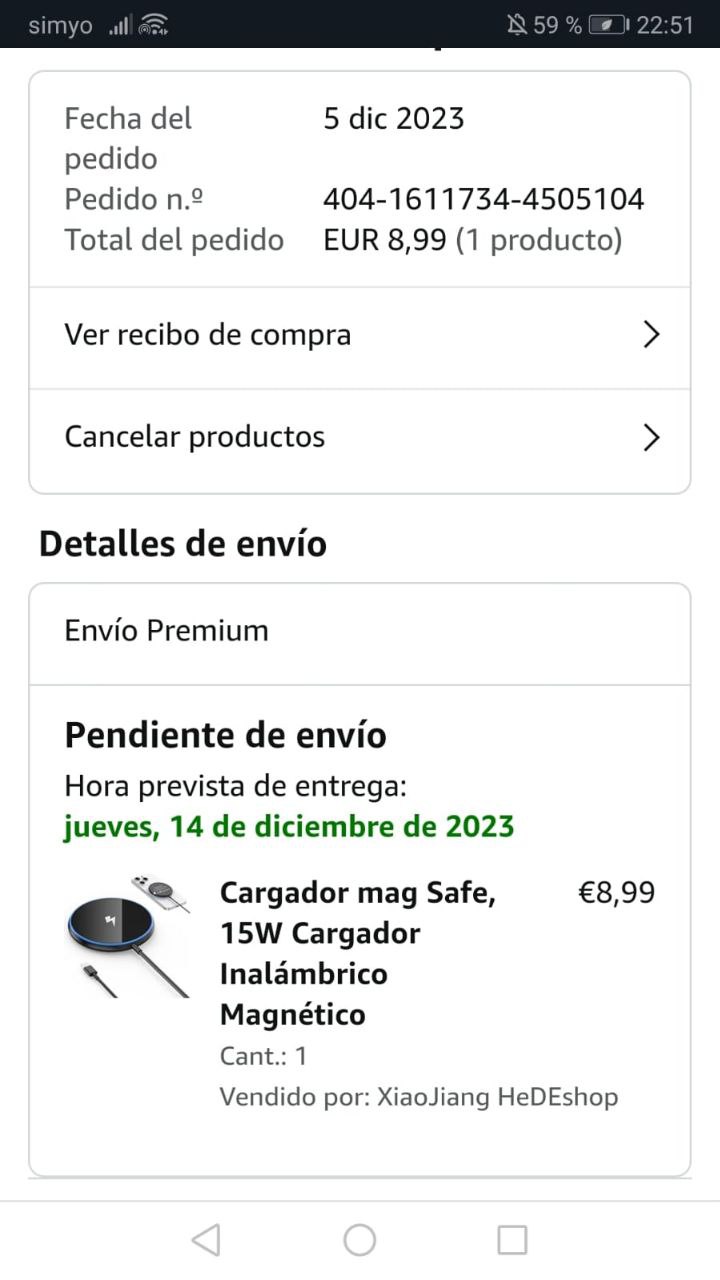Expand Cancelar productos chevron arrow
Screen dimensions: 720x1280
[x=652, y=437]
